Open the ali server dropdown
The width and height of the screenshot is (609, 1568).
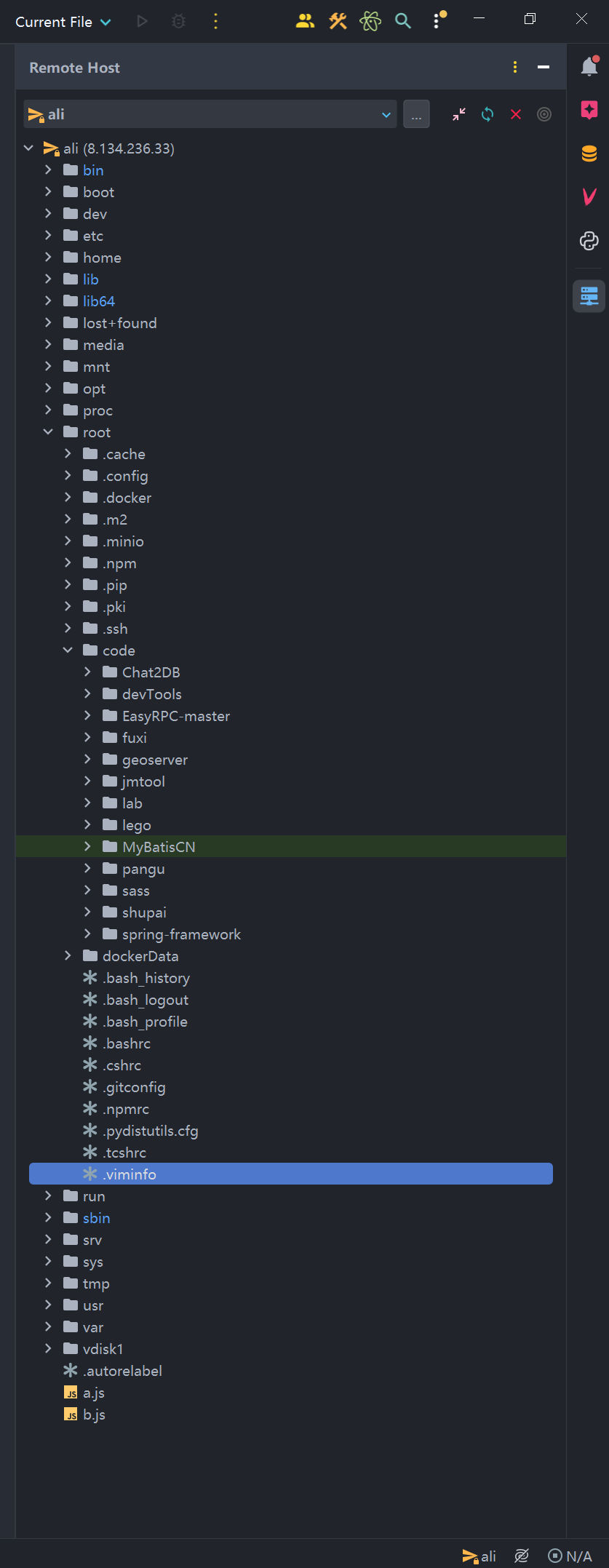210,114
